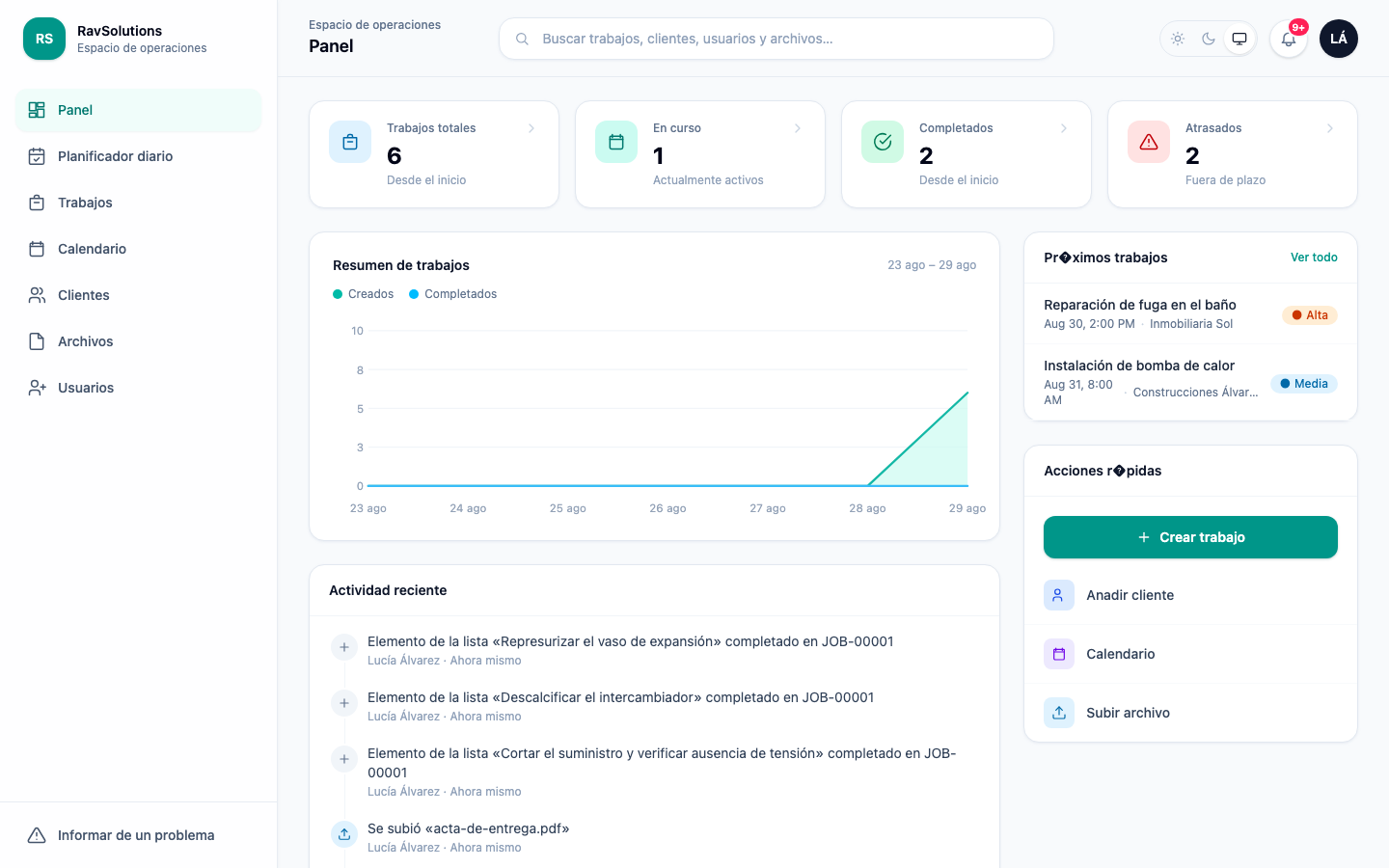Click the warning triangle icon on Atrasados card
The image size is (1389, 868).
click(1149, 142)
